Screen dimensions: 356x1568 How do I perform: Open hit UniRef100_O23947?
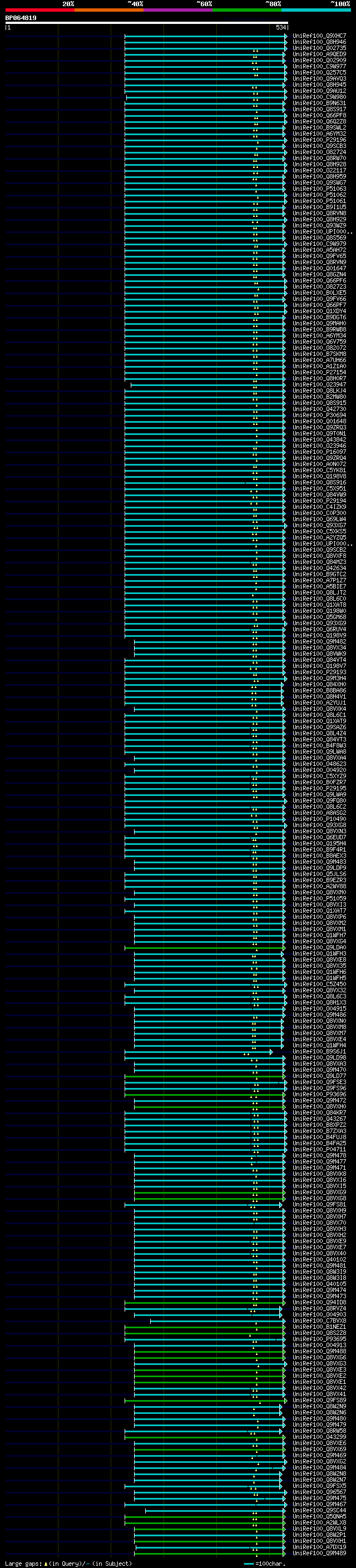pos(319,385)
